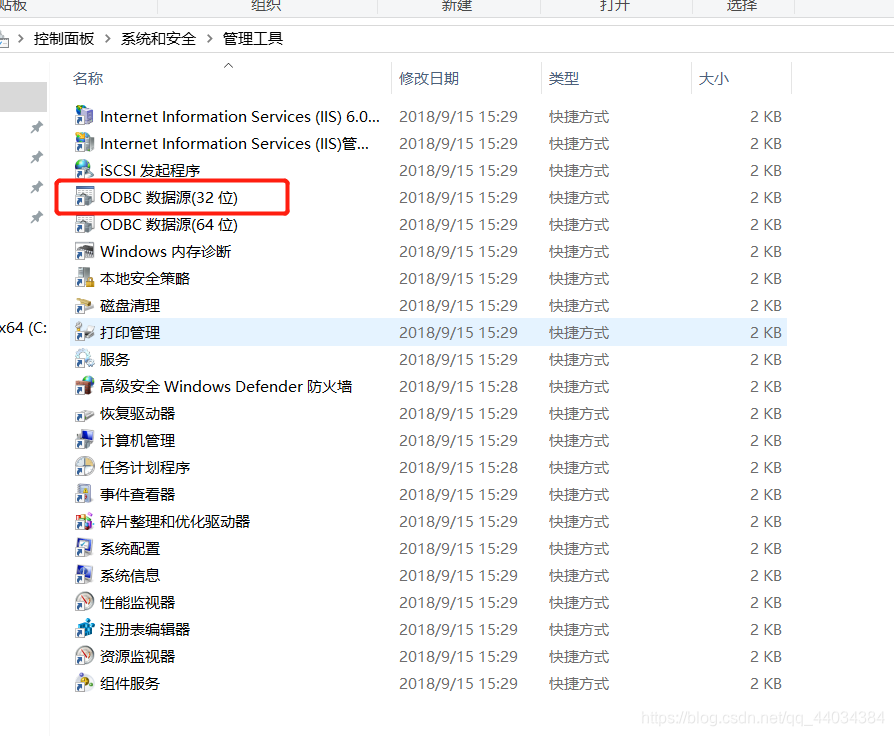Select the 性能监视器 entry name

137,603
